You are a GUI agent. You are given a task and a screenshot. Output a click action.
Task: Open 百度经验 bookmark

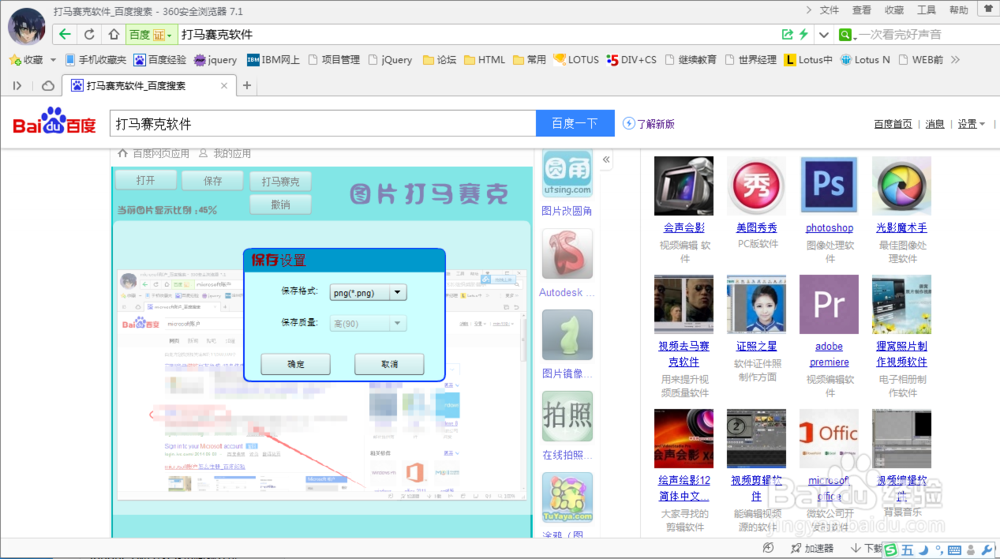[x=159, y=60]
